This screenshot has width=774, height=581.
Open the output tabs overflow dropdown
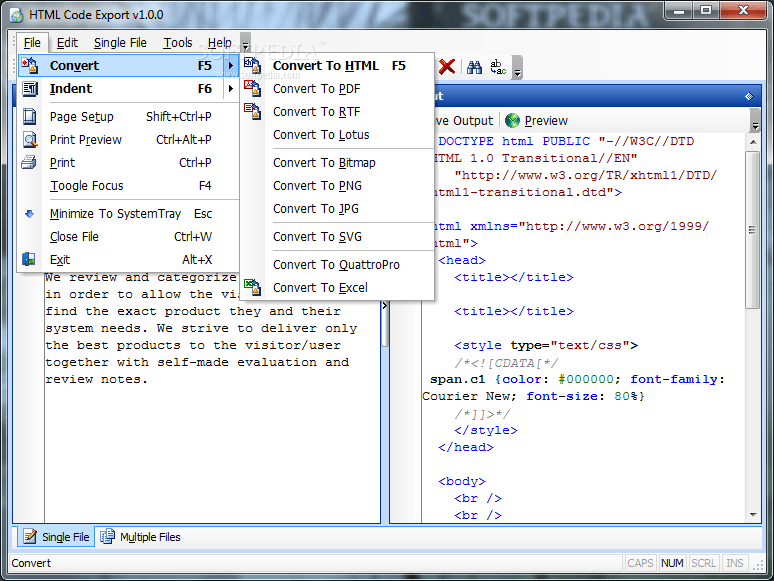tap(755, 121)
